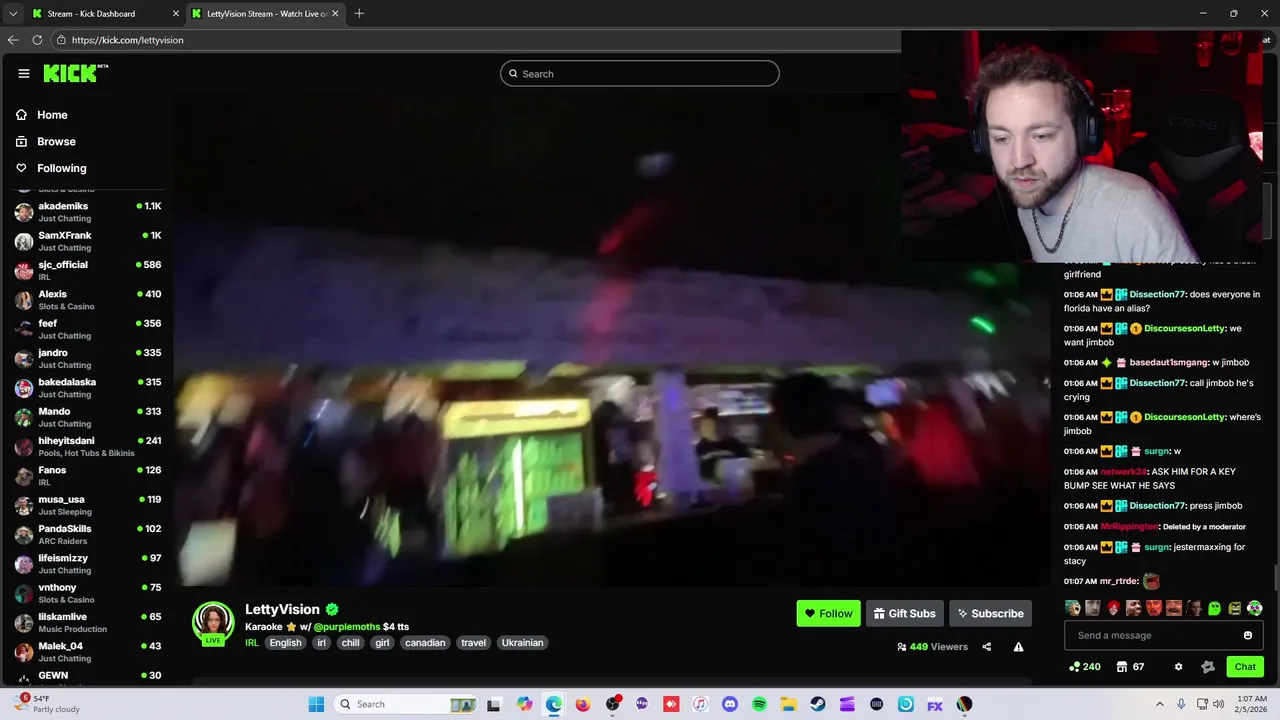
Task: Open taskbar File Explorer folder
Action: point(788,704)
